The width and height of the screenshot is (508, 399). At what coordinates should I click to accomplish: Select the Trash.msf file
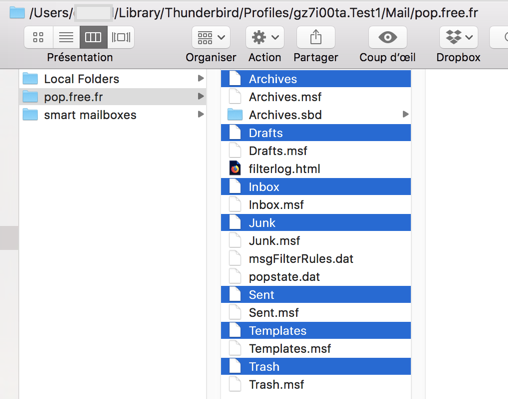point(316,385)
